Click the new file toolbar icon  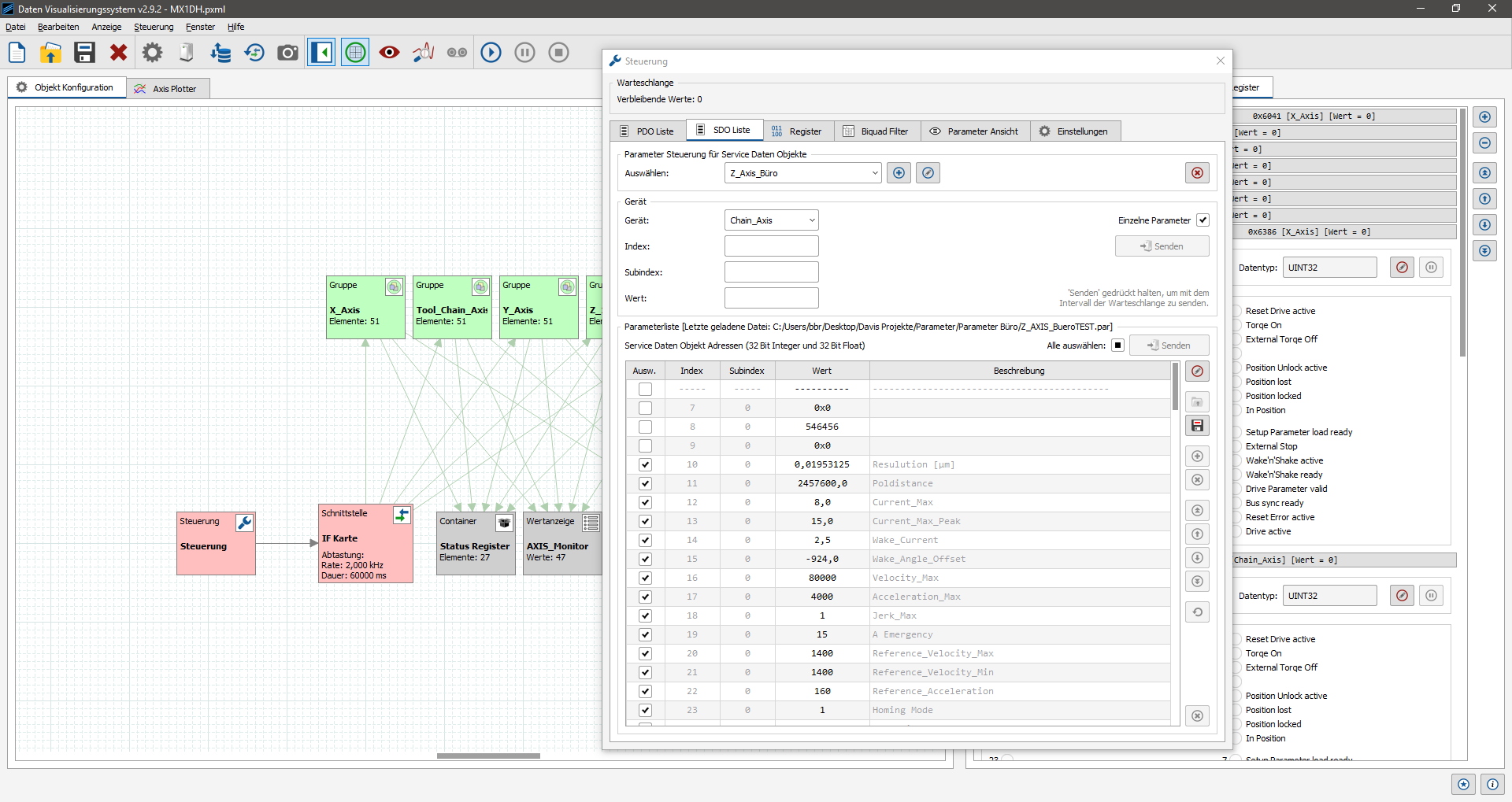point(17,53)
